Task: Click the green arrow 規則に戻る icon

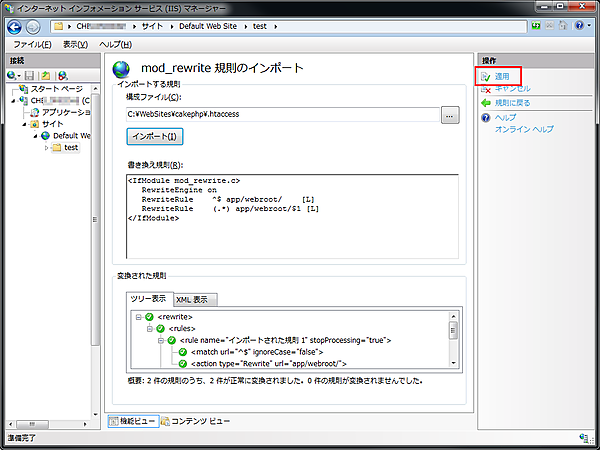Action: pyautogui.click(x=486, y=103)
